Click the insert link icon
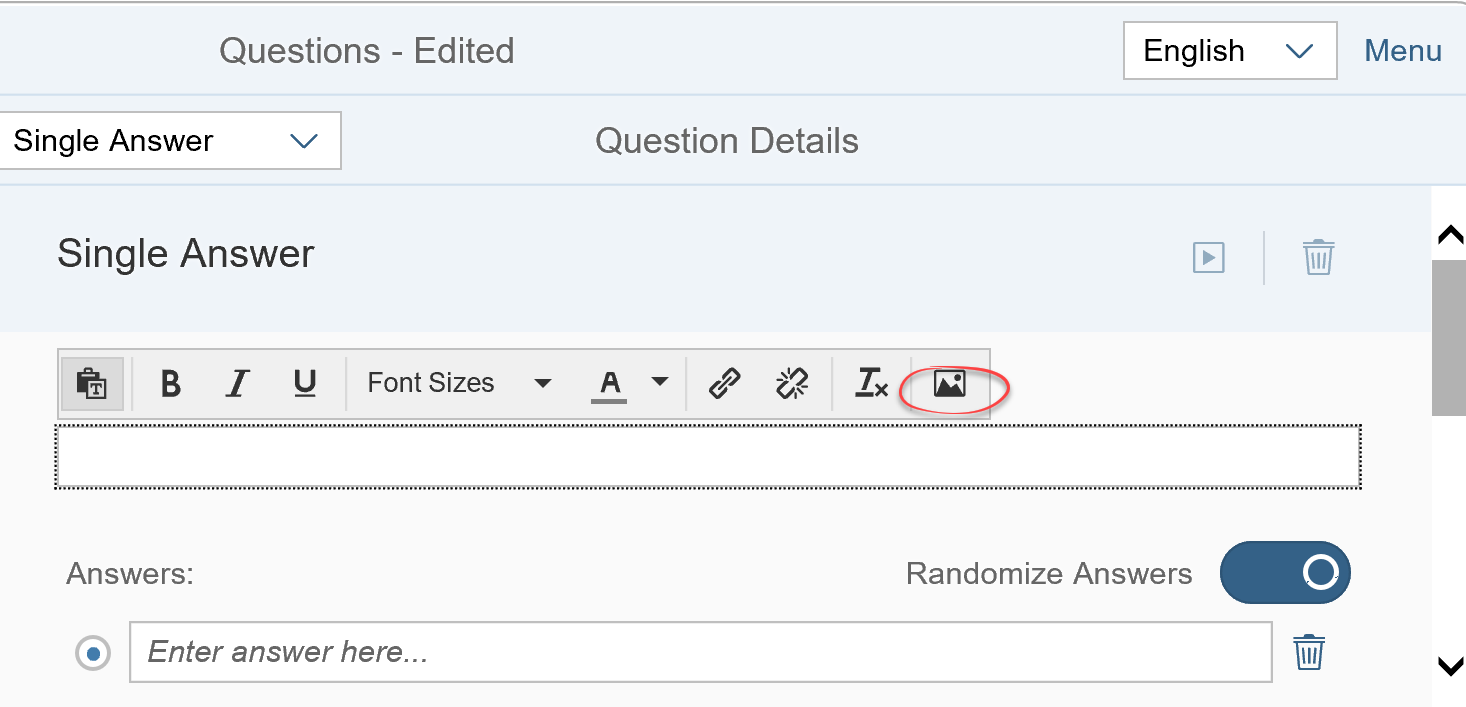This screenshot has height=707, width=1466. (x=724, y=383)
